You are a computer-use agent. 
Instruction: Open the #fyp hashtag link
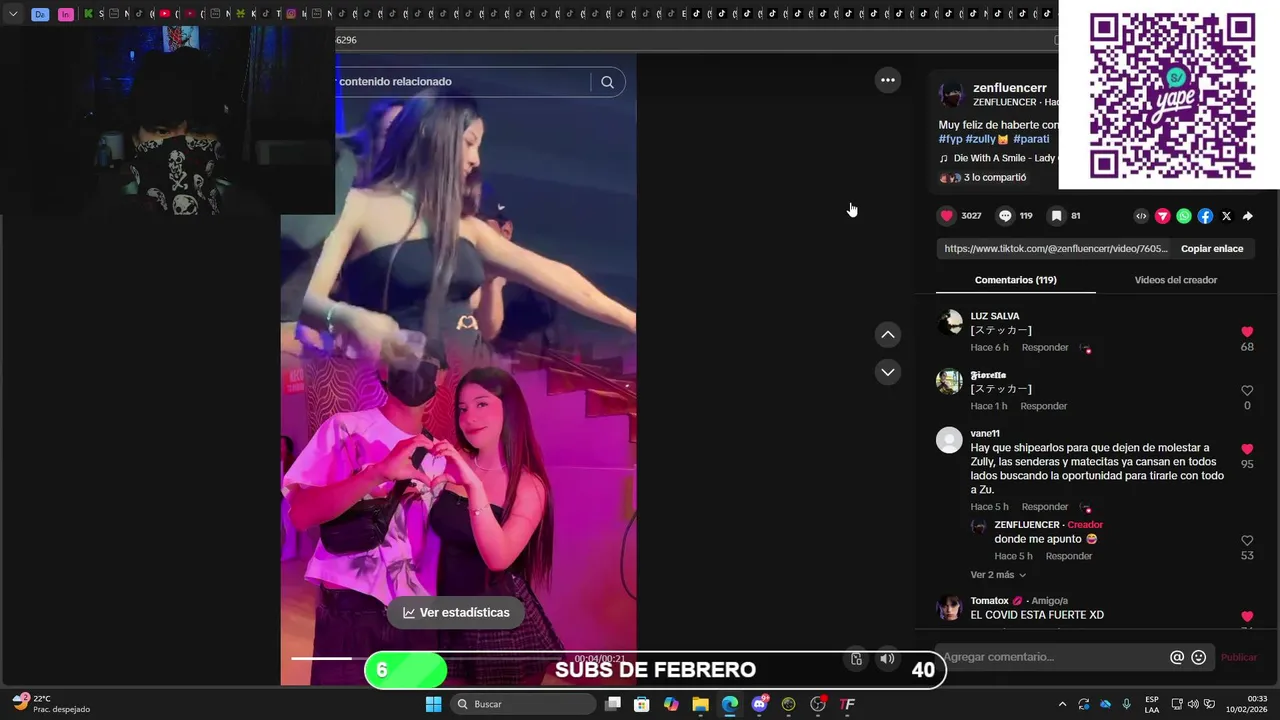click(x=950, y=139)
